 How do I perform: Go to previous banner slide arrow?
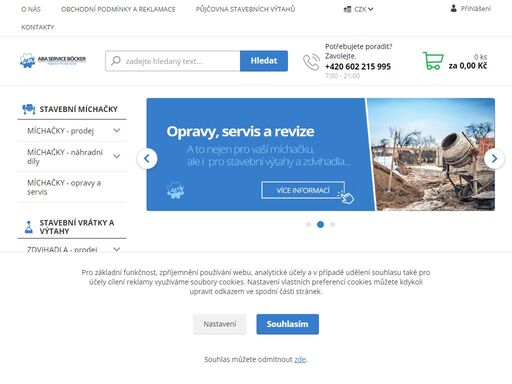click(x=147, y=159)
